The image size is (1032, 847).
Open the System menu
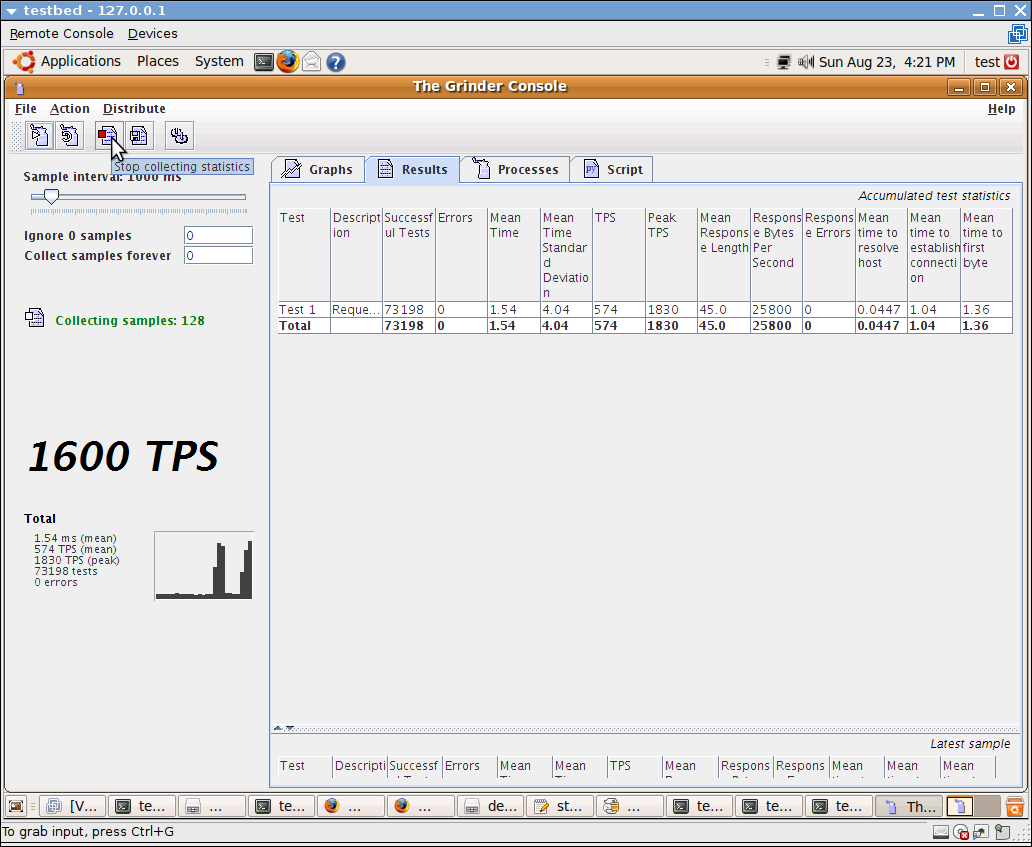pos(219,61)
